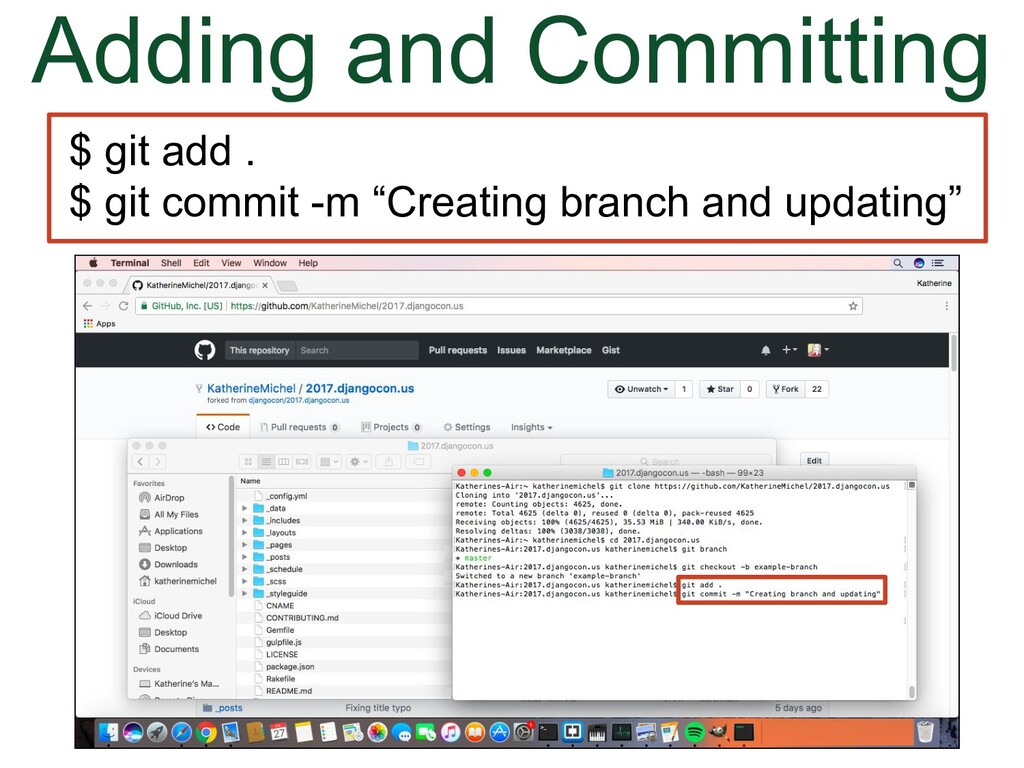Switch to the Pull requests repository tab

299,427
